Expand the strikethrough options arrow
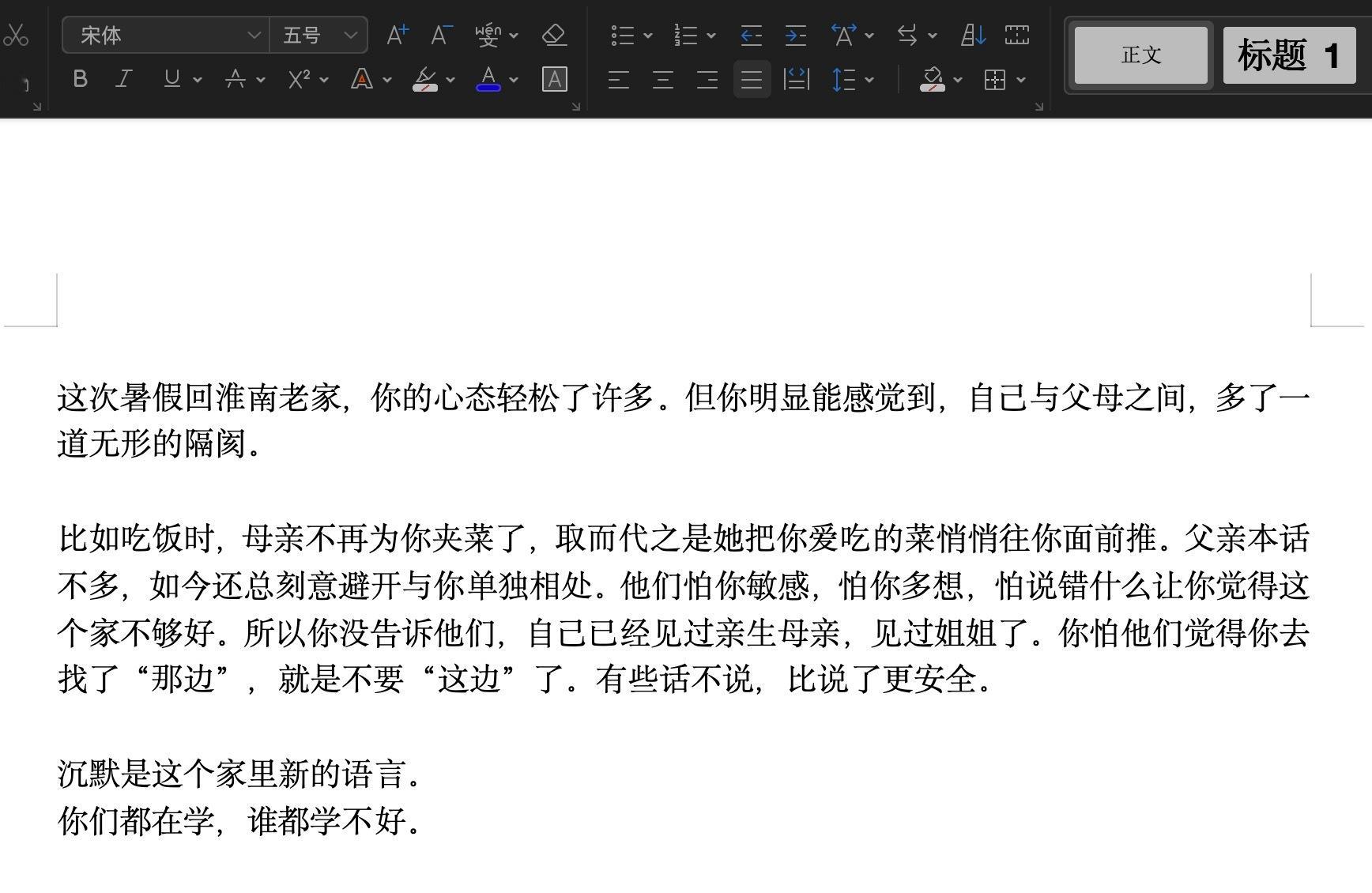1372x893 pixels. pos(261,80)
